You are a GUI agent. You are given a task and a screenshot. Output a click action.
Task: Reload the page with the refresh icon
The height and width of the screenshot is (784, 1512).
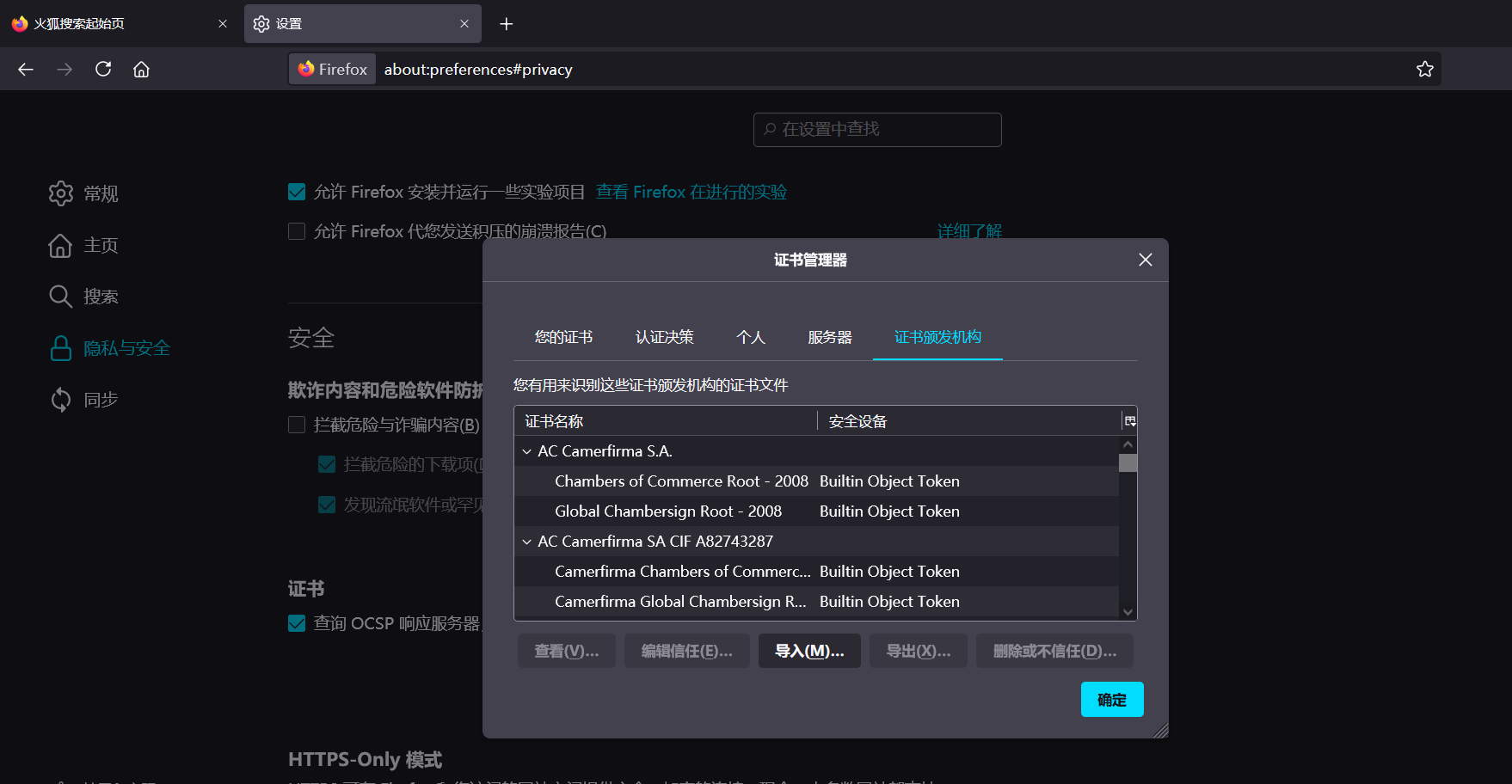tap(102, 69)
